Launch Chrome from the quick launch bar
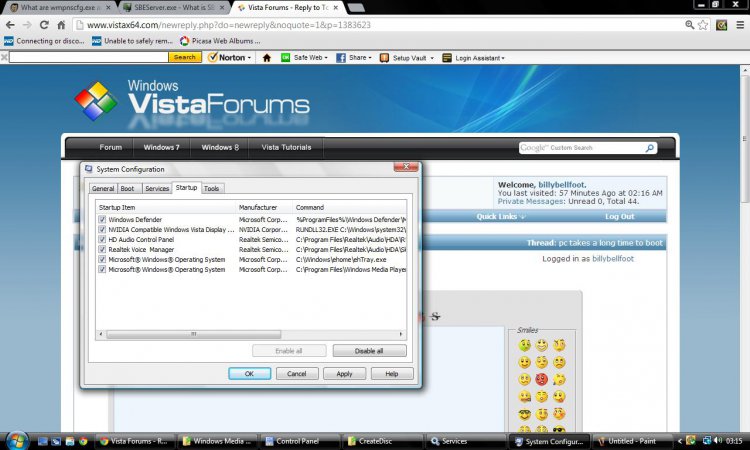This screenshot has width=750, height=450. [83, 441]
